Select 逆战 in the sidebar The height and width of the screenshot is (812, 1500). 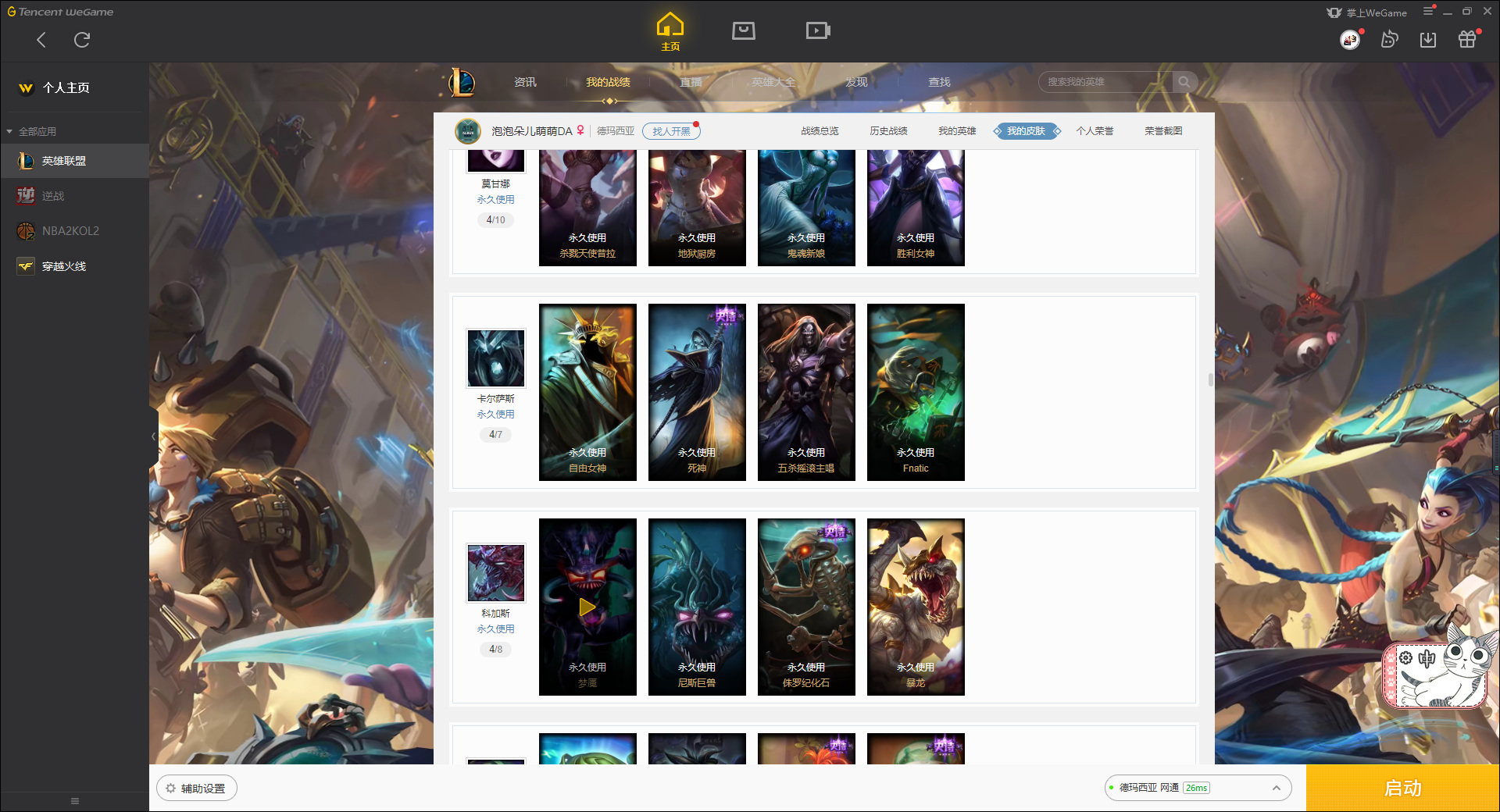pyautogui.click(x=74, y=196)
